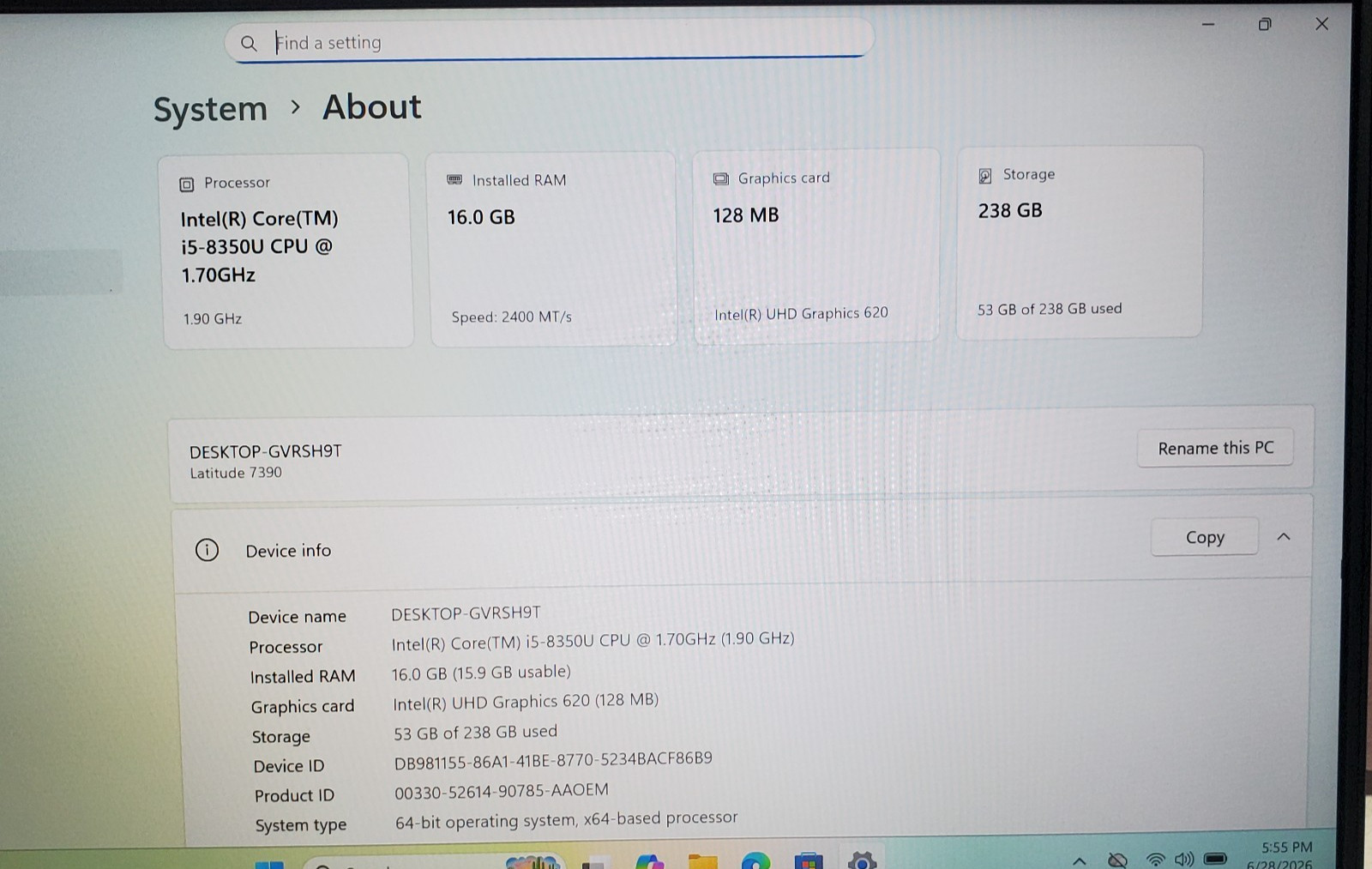1372x869 pixels.
Task: Restore down the Settings window
Action: (1265, 24)
